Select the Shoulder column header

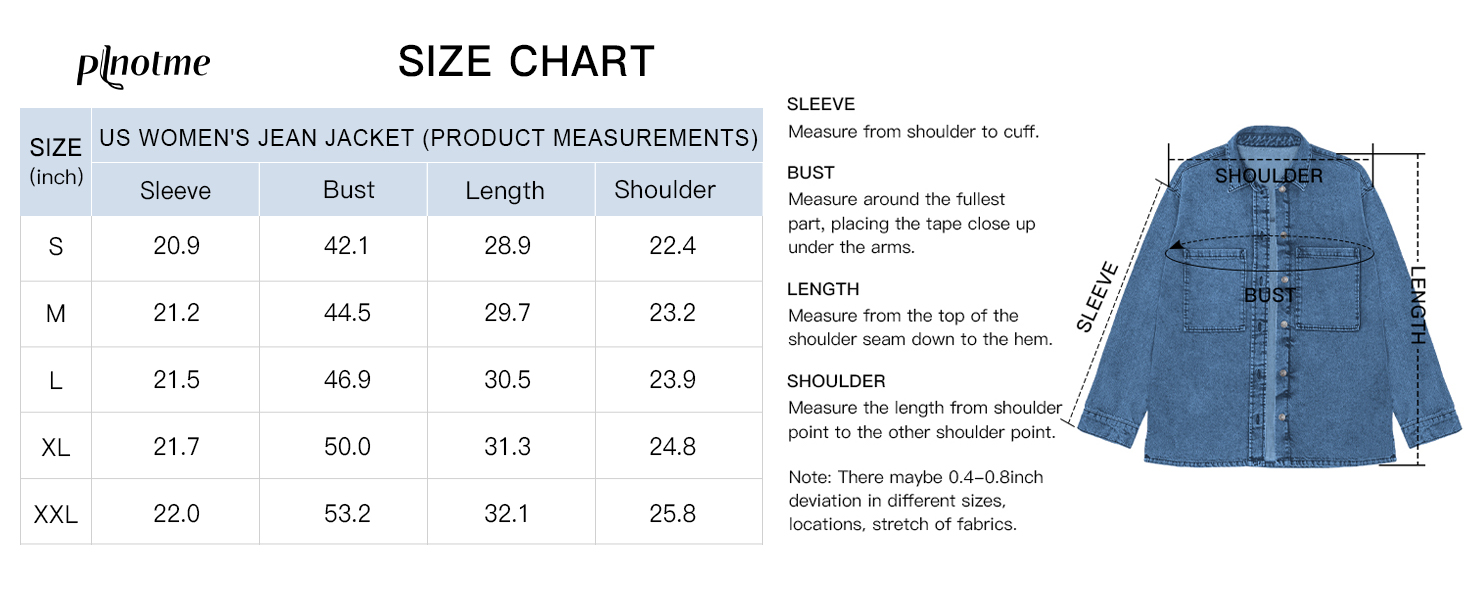click(x=665, y=190)
